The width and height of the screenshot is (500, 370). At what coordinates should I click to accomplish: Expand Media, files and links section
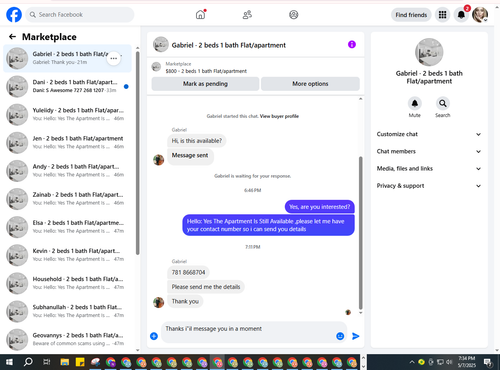click(429, 168)
